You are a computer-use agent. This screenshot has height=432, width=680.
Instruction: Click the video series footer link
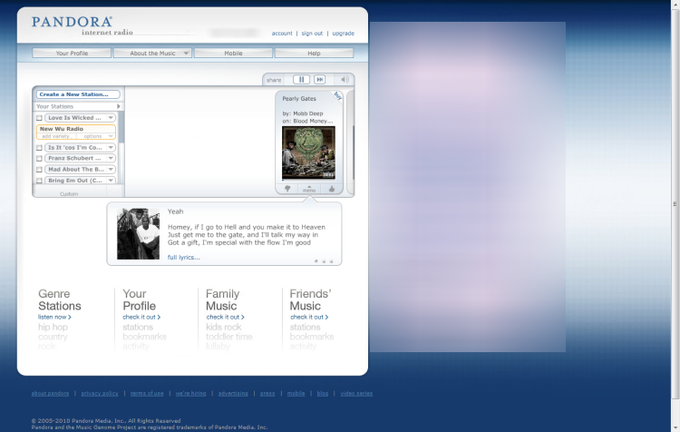(356, 393)
